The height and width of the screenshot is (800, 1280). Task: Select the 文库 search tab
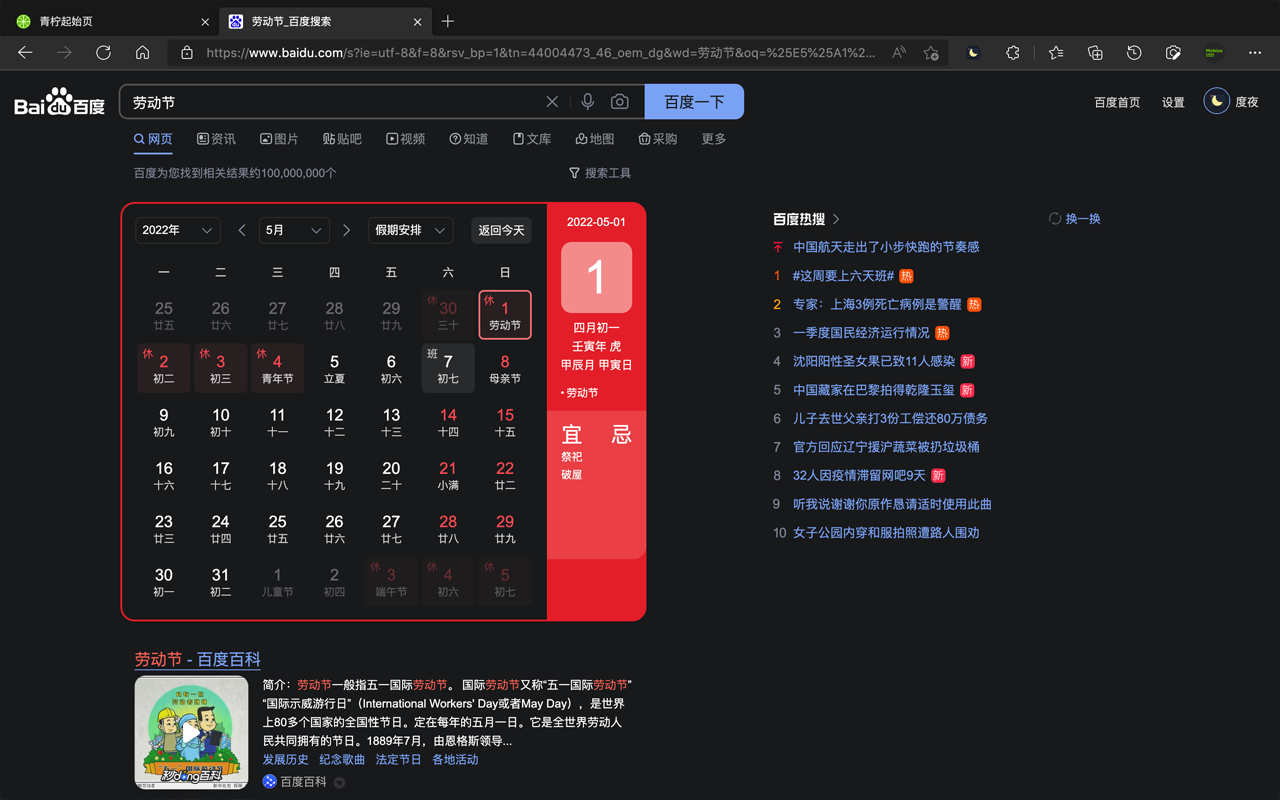pos(531,139)
